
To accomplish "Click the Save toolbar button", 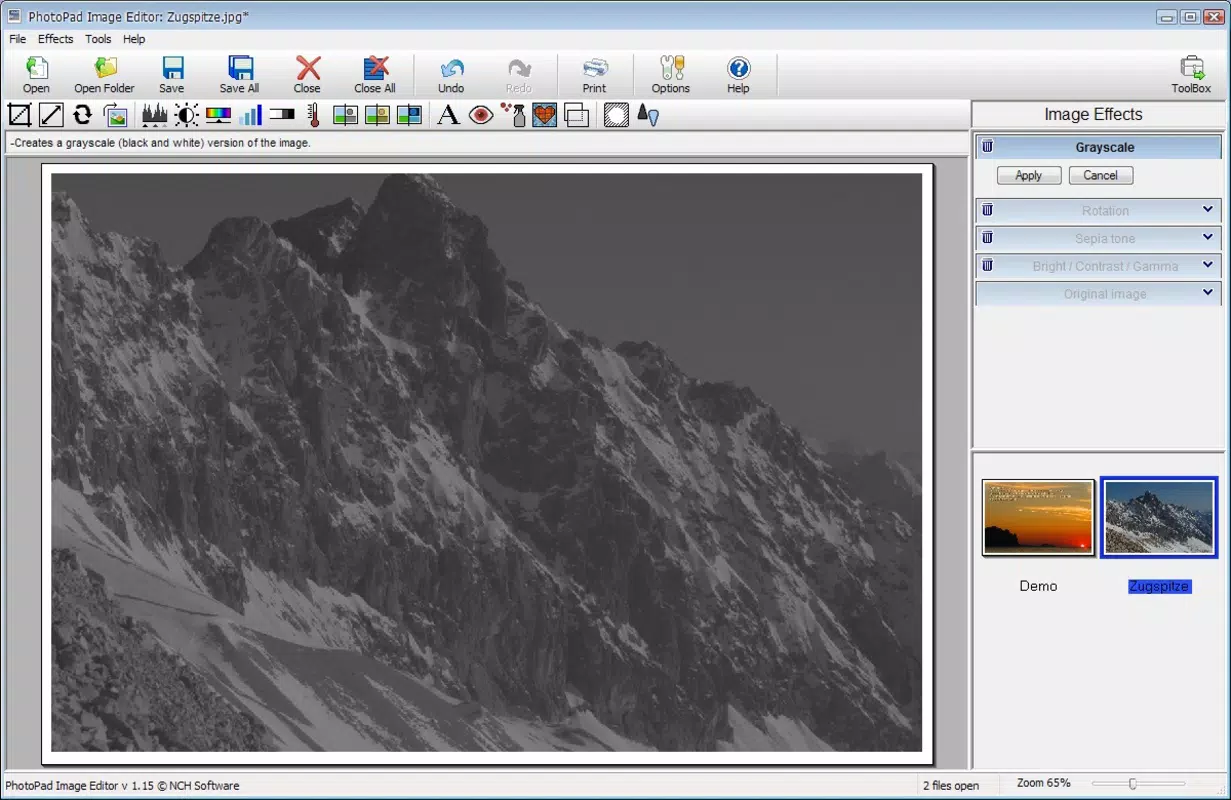I will (x=172, y=75).
